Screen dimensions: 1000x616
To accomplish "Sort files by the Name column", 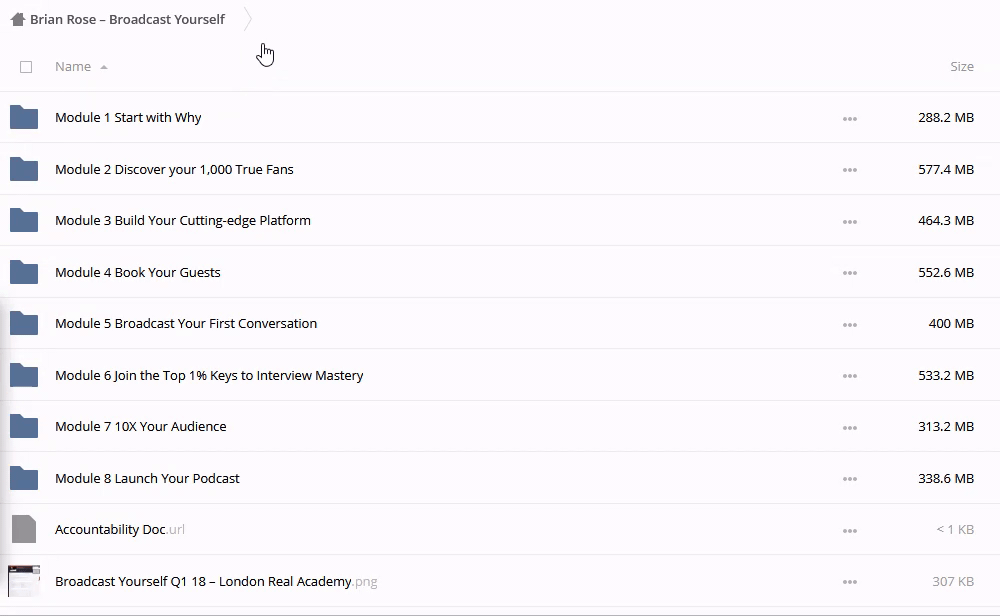I will click(73, 67).
